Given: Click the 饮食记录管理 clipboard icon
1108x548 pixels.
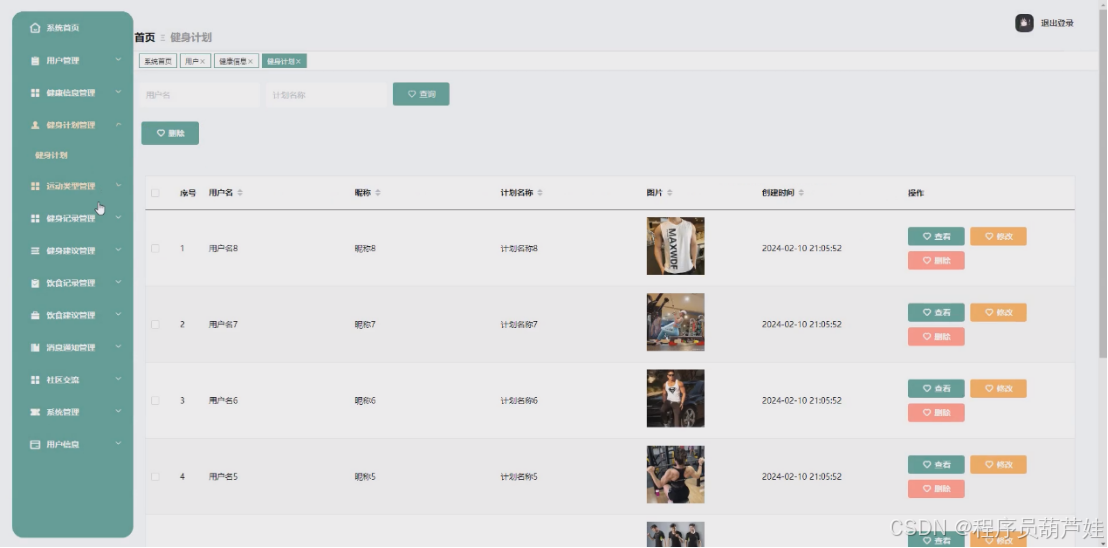Looking at the screenshot, I should (x=35, y=283).
